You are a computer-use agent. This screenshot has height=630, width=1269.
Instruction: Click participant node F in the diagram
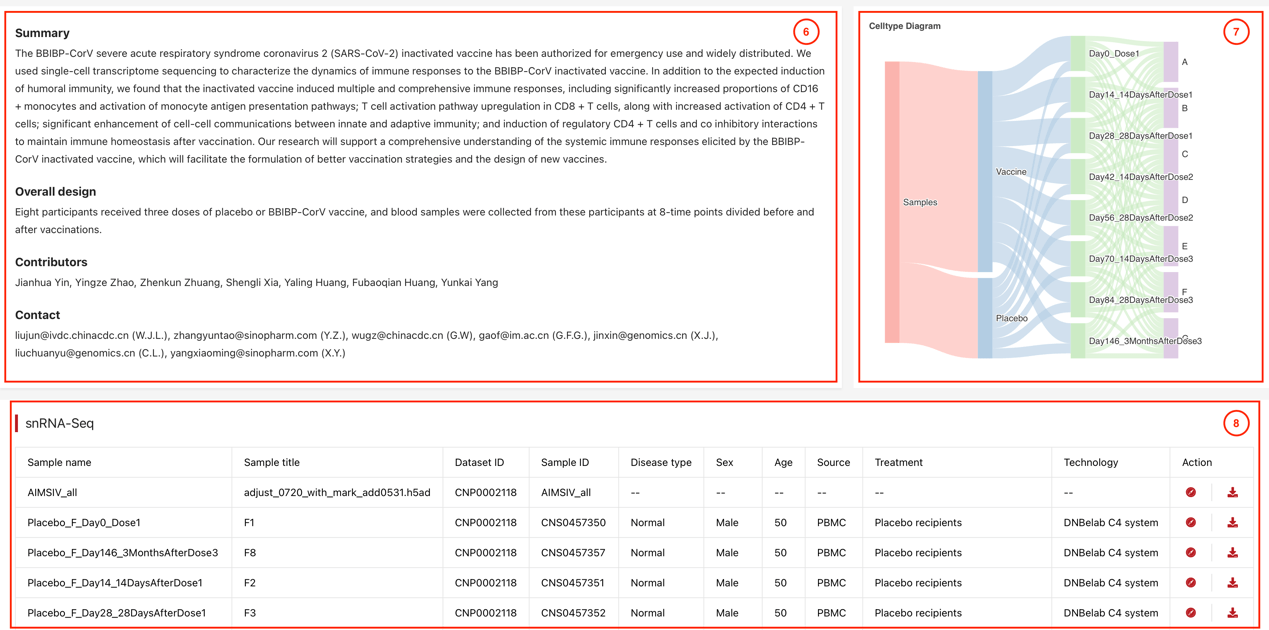click(x=1171, y=292)
